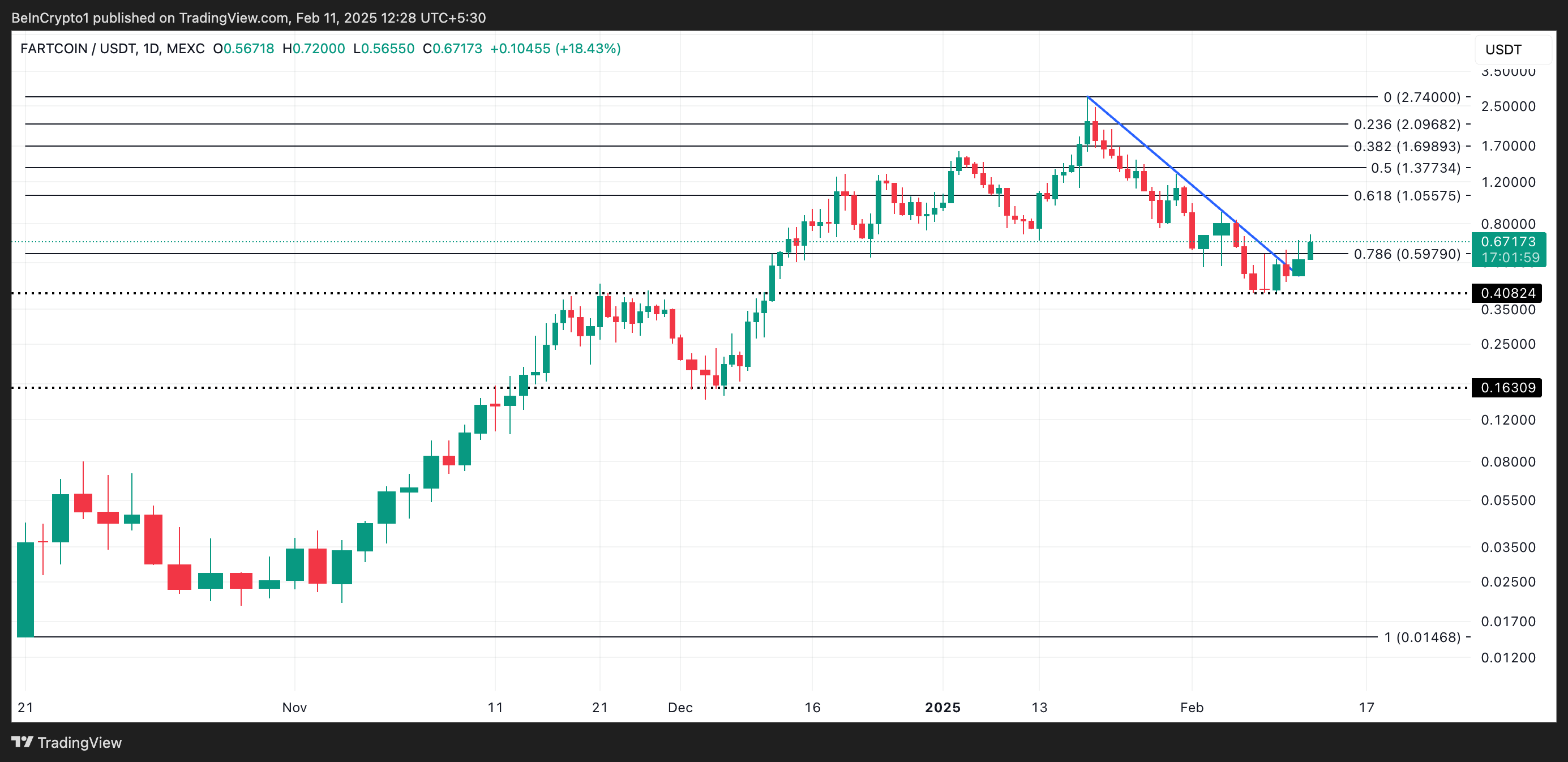Screen dimensions: 1568x762
Task: Click the 2.50000 price scale value
Action: [1508, 106]
